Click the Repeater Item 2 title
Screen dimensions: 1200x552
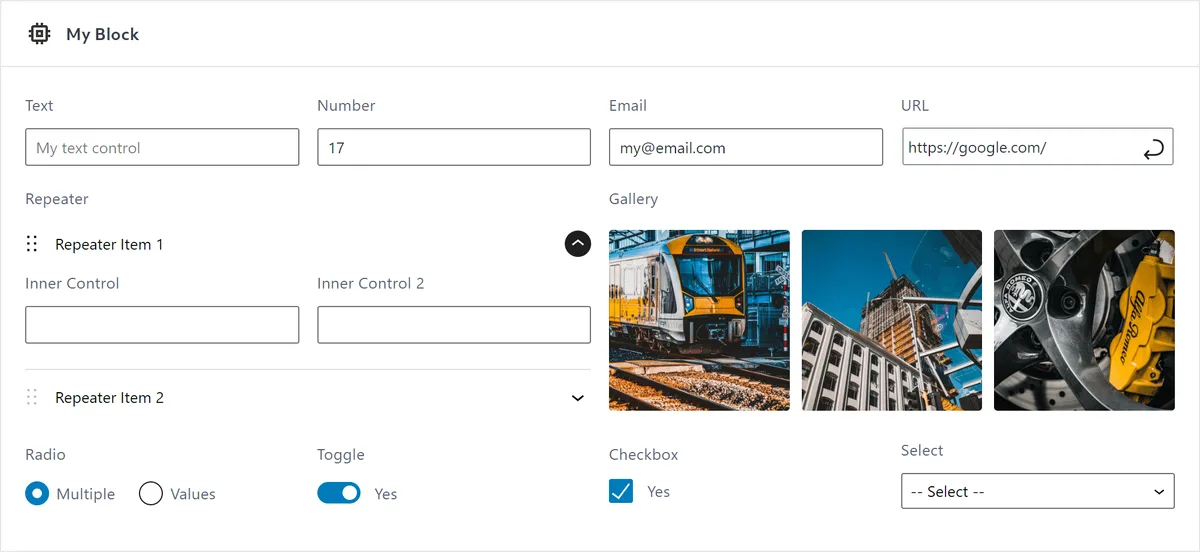109,397
